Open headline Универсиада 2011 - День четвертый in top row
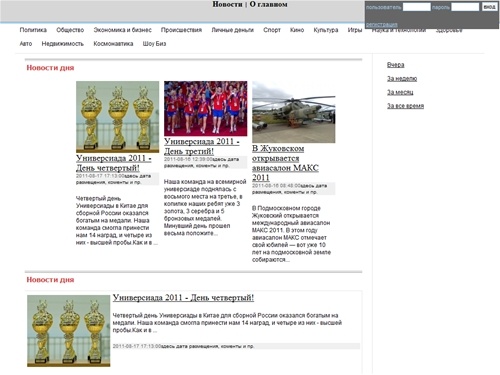This screenshot has height=375, width=500. click(x=114, y=163)
